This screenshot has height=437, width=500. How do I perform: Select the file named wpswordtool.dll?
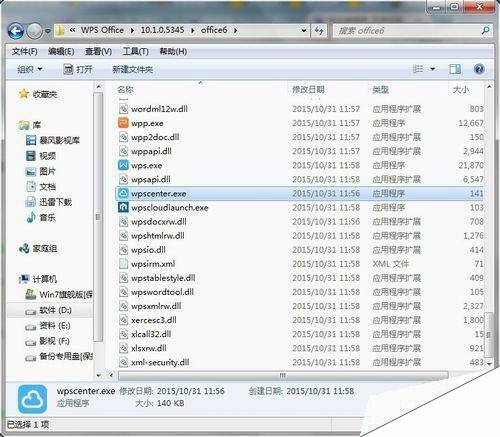[162, 292]
